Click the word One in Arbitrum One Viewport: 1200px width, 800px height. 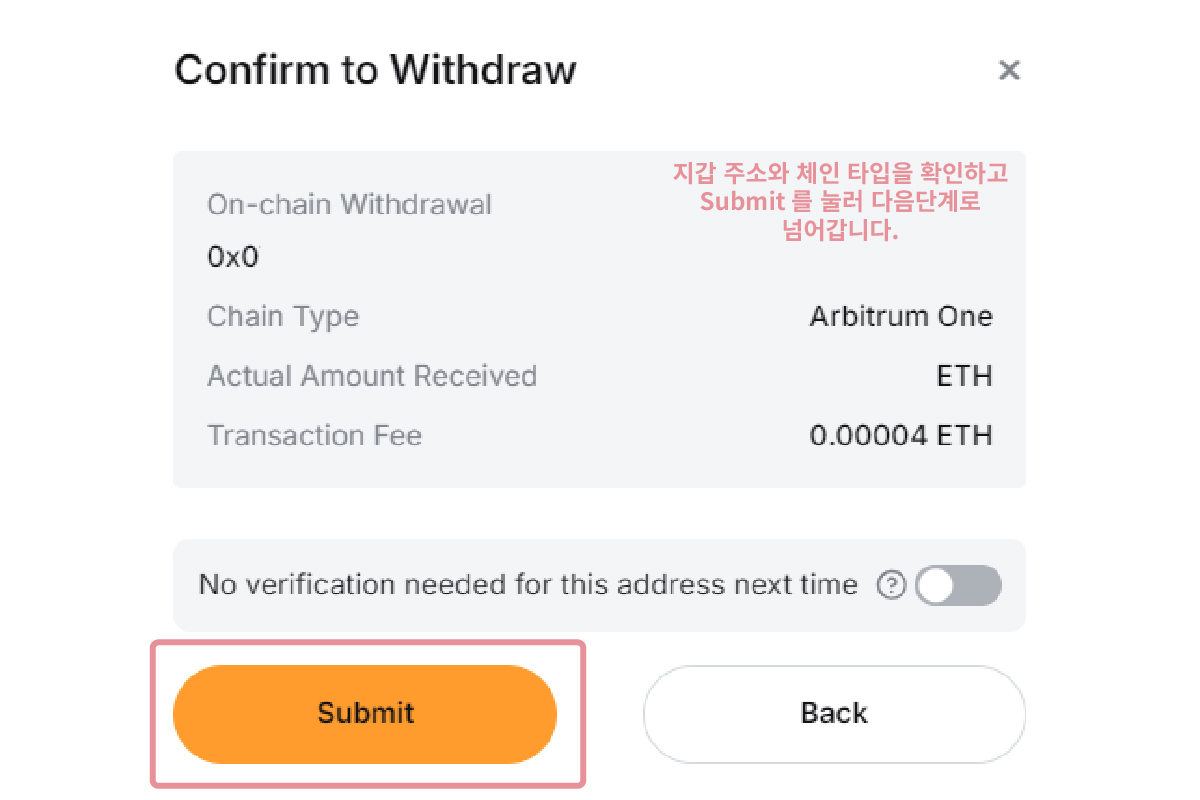[967, 317]
